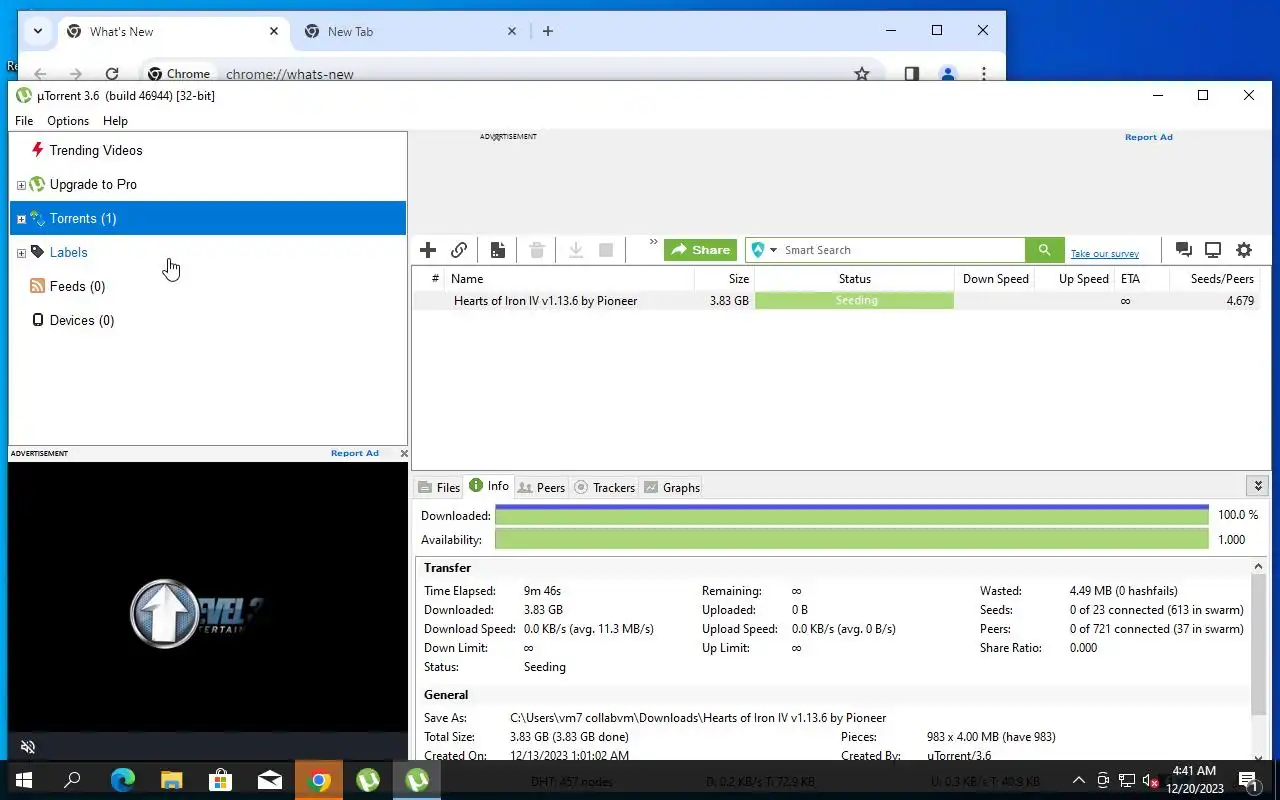Unmute the video ad with the speaker icon
The width and height of the screenshot is (1280, 800).
28,747
